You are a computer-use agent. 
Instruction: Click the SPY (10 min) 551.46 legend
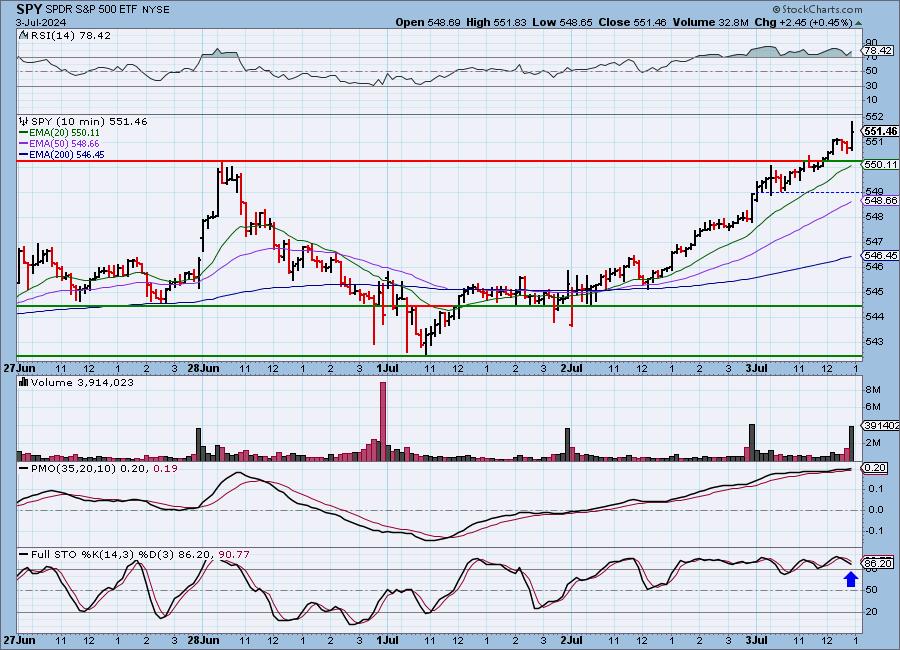point(89,121)
